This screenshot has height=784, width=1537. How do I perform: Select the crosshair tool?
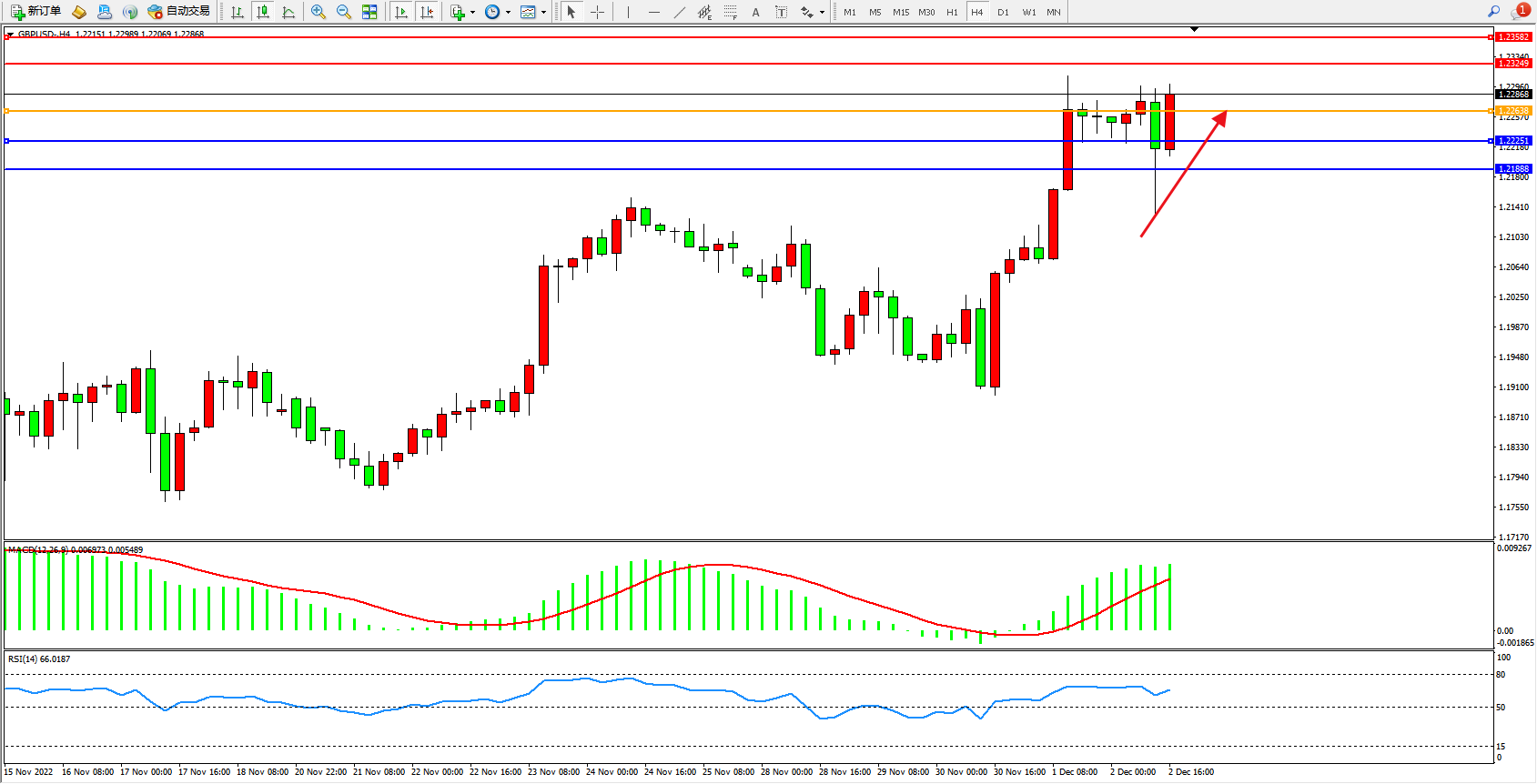coord(597,12)
